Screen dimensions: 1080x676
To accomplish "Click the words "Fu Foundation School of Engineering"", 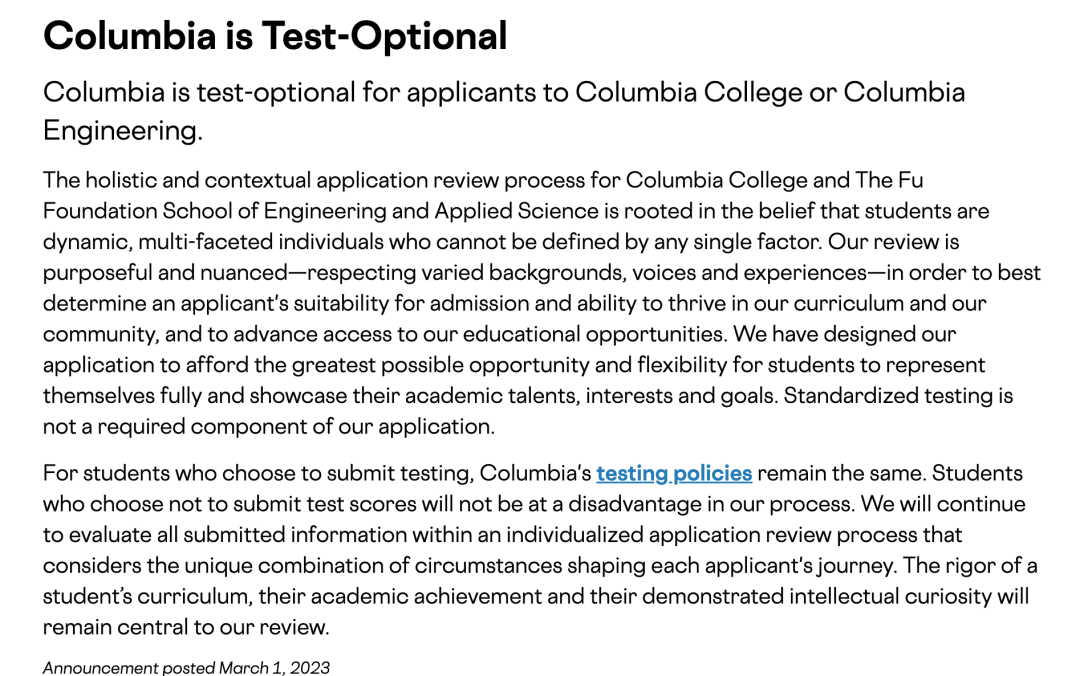I will [x=200, y=211].
